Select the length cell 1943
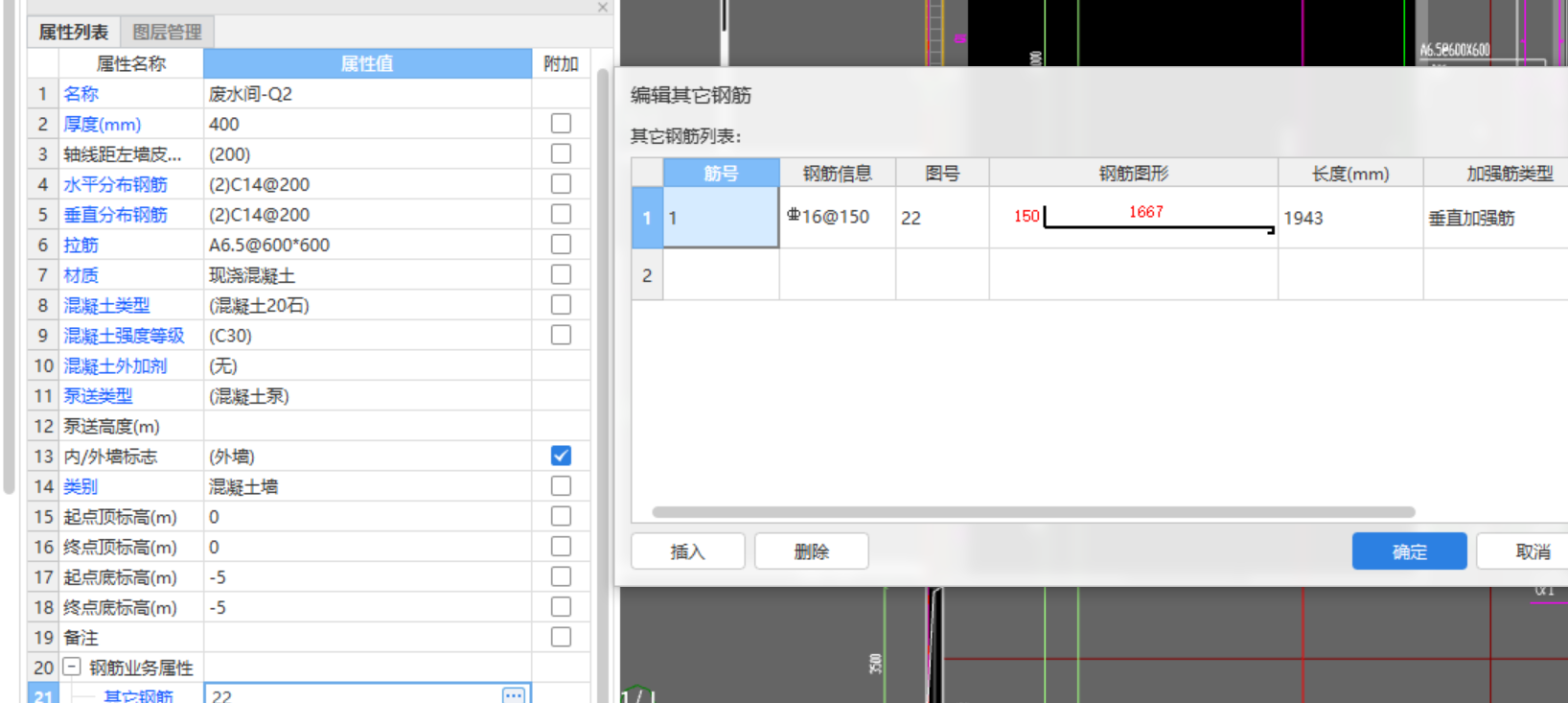The width and height of the screenshot is (1568, 703). pos(1349,218)
